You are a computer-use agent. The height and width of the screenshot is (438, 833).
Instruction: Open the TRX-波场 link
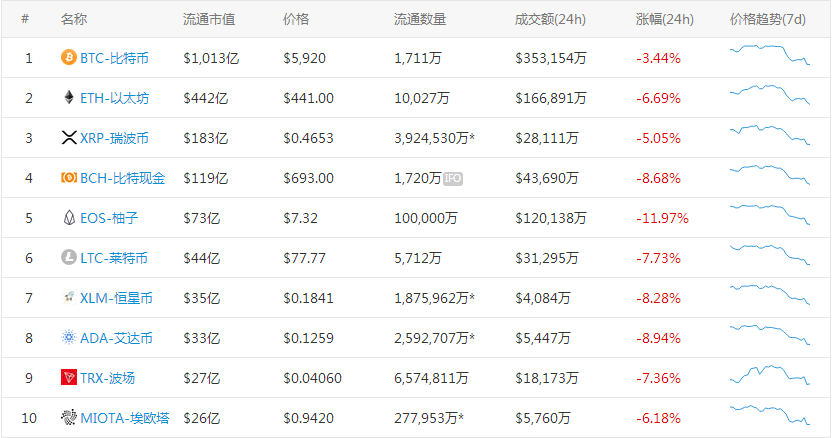[107, 378]
